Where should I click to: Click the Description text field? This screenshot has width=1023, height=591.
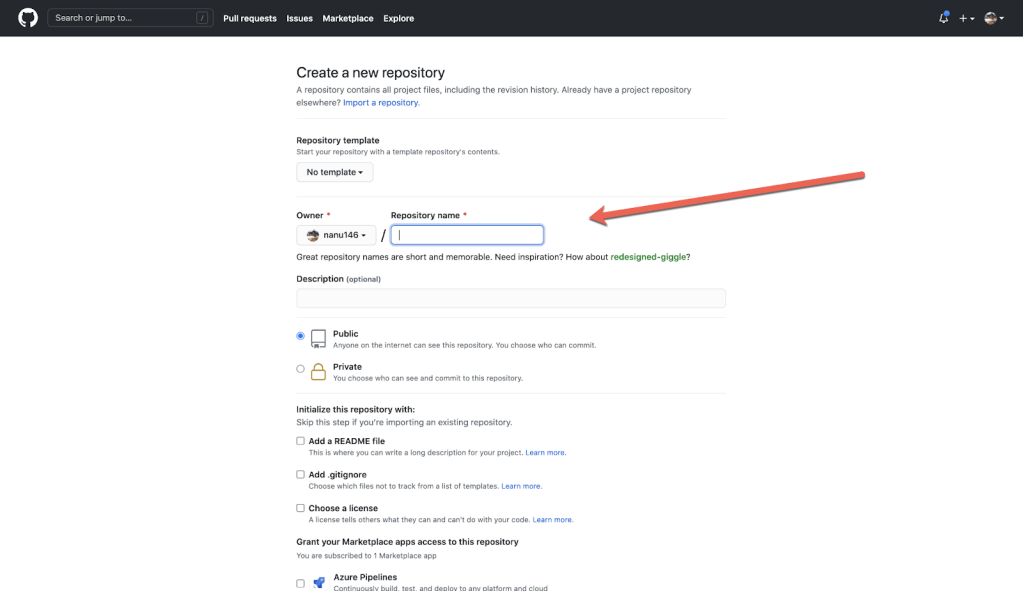[x=510, y=298]
